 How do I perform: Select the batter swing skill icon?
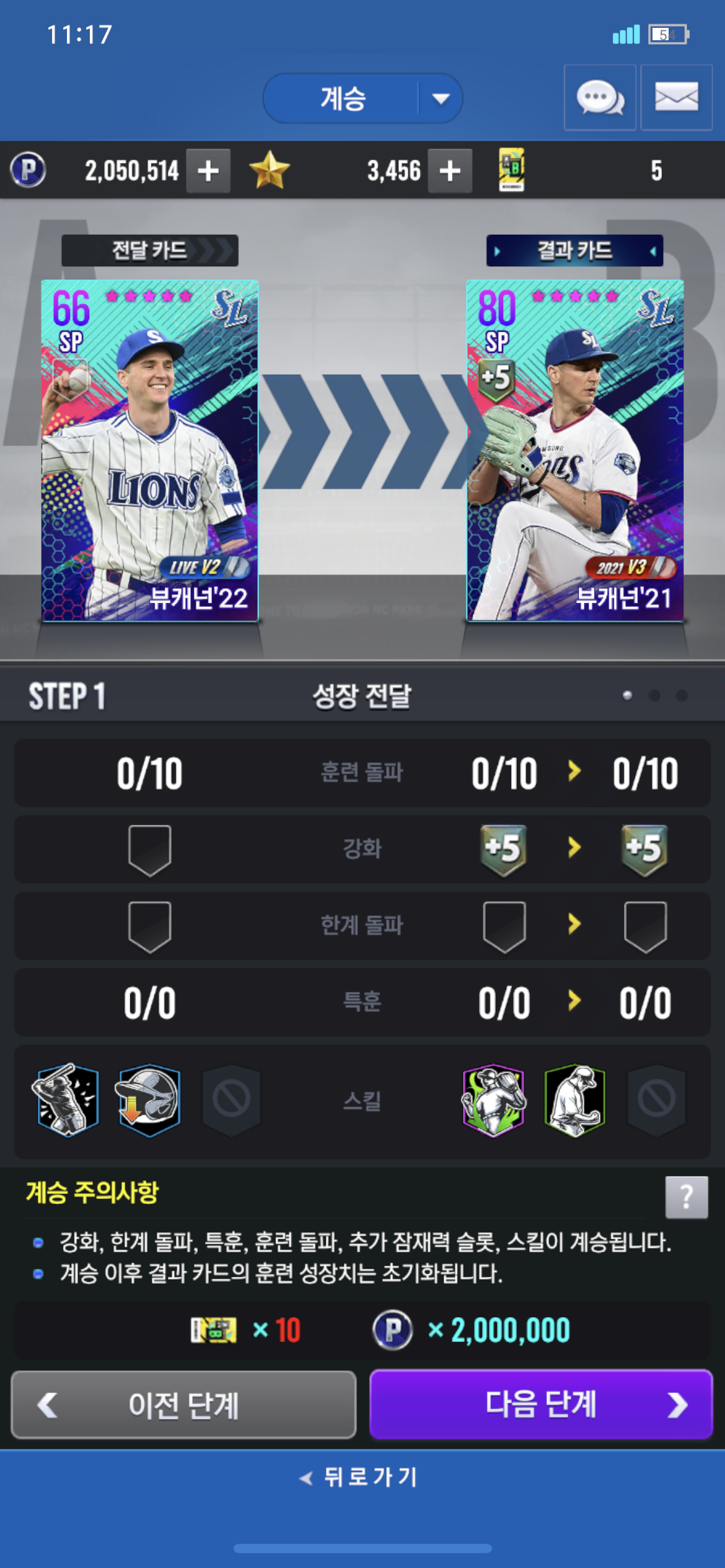(67, 1100)
